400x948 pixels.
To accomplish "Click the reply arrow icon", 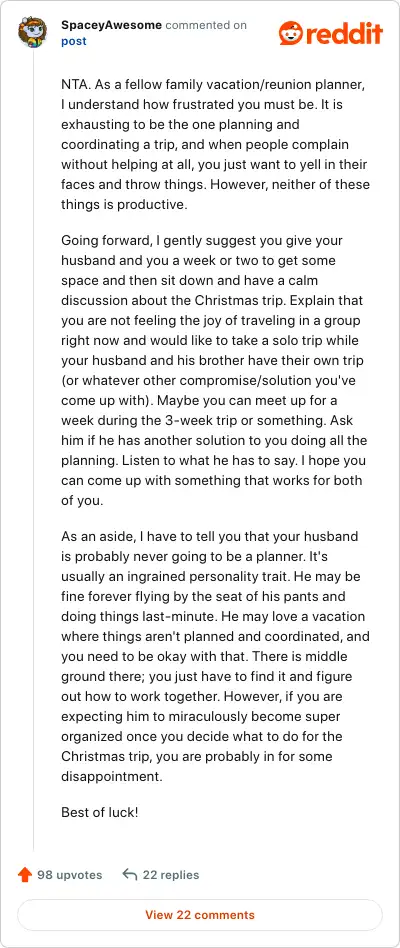I will pos(129,874).
